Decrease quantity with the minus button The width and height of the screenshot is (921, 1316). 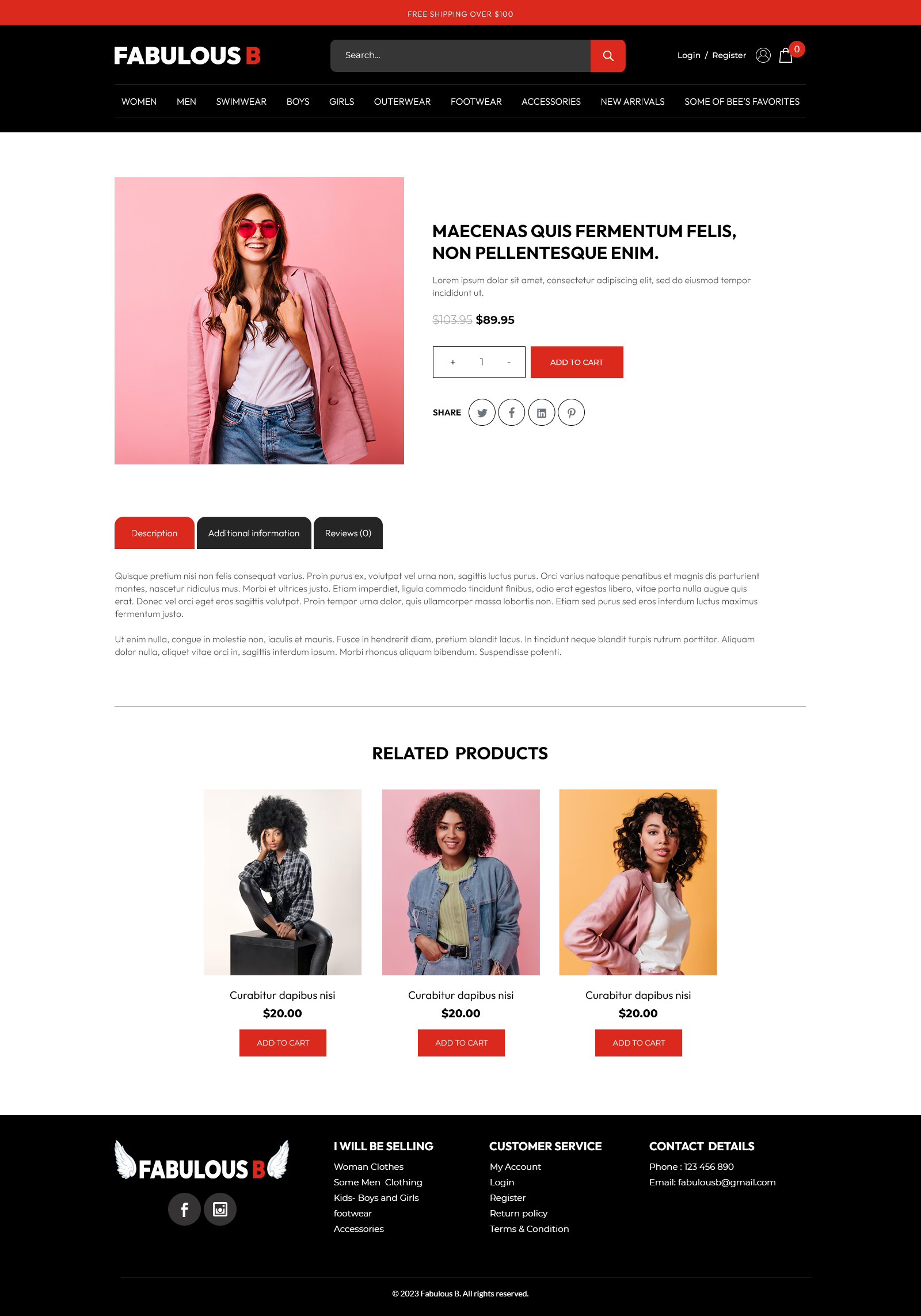tap(509, 363)
